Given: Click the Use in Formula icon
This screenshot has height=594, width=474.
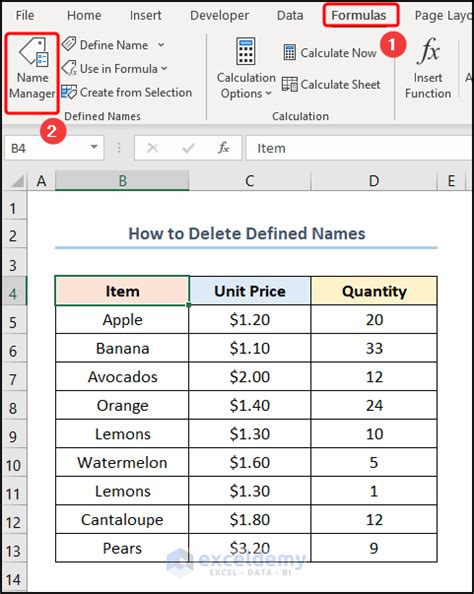Looking at the screenshot, I should tap(69, 69).
